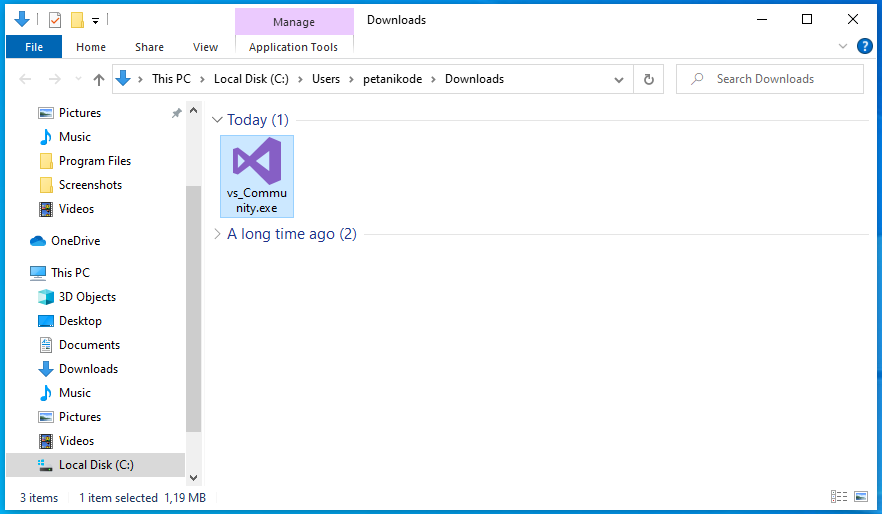Refresh the Downloads folder
882x514 pixels.
pyautogui.click(x=649, y=79)
